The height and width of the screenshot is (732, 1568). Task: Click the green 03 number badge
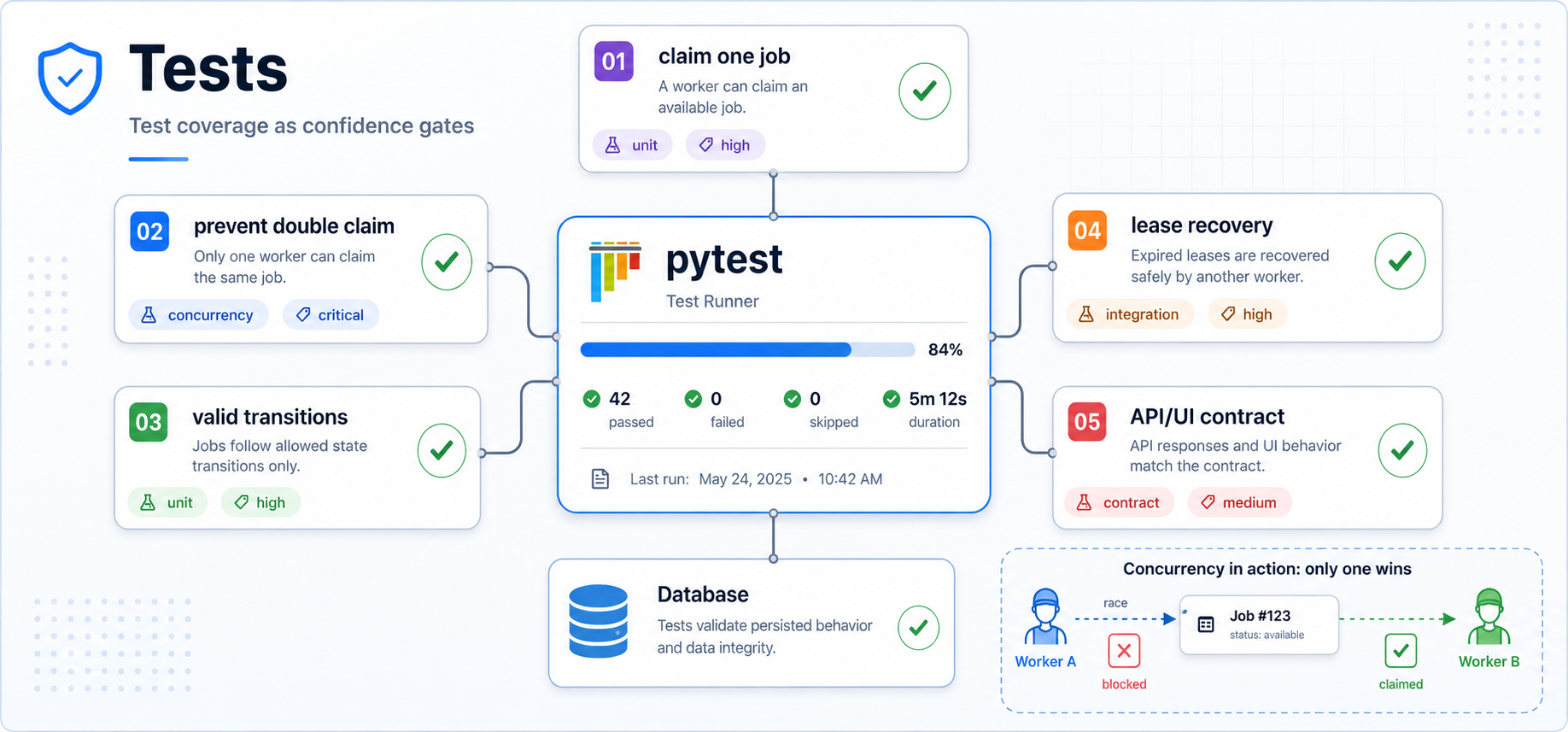149,422
